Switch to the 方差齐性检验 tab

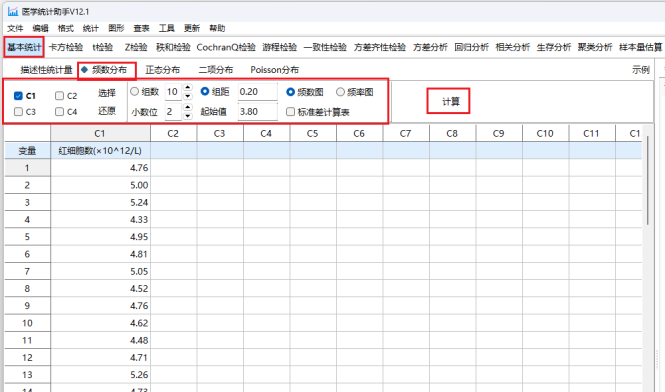pos(380,47)
